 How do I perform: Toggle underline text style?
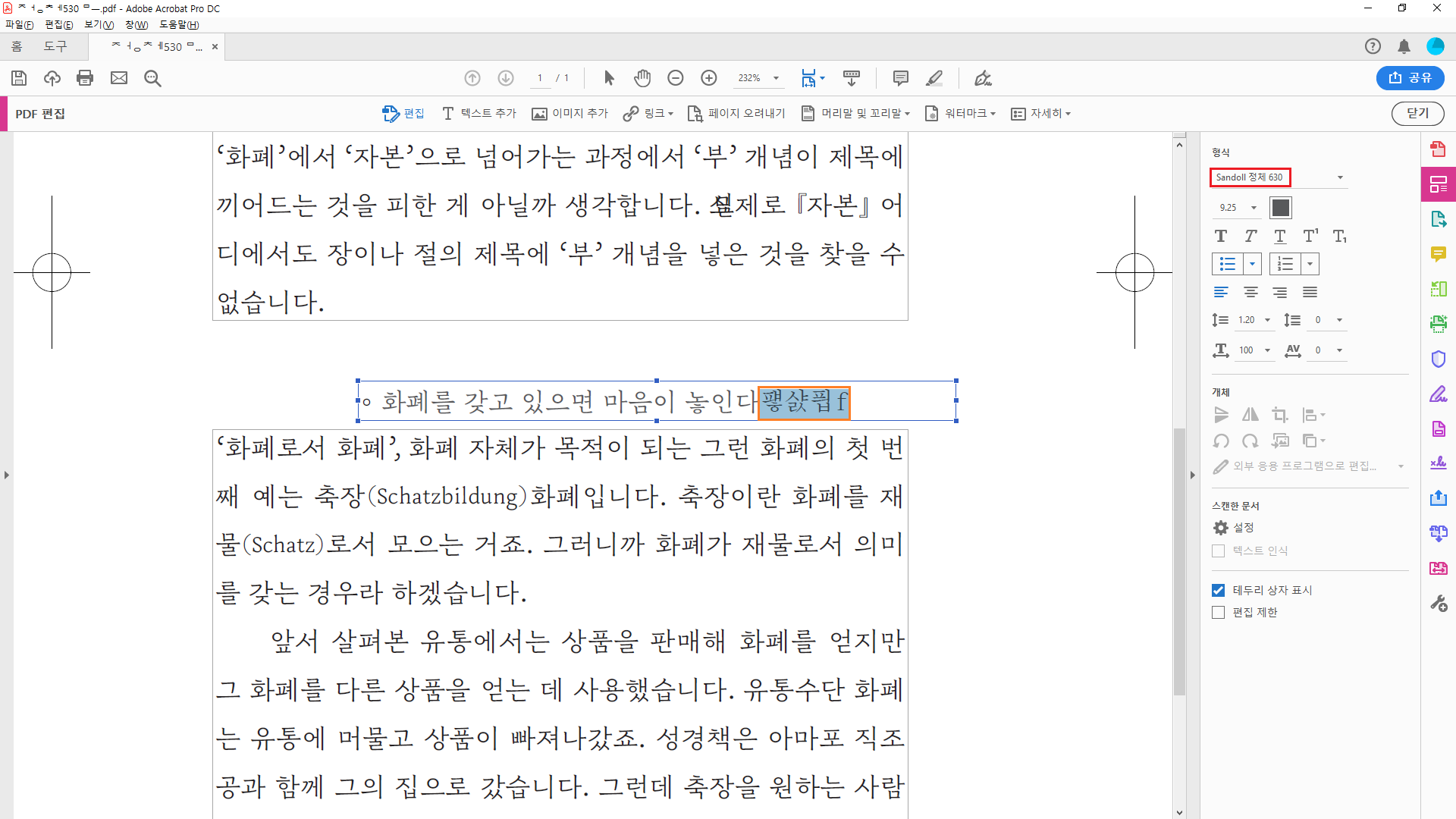(x=1280, y=237)
